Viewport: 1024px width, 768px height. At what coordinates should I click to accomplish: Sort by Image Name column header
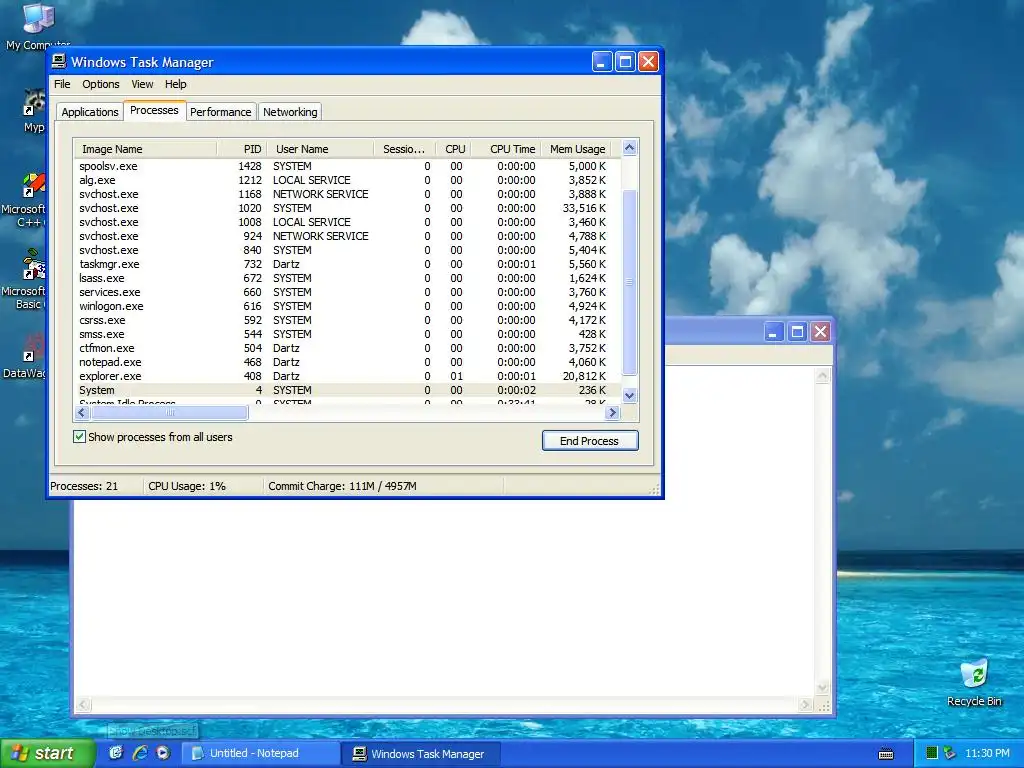[x=145, y=149]
